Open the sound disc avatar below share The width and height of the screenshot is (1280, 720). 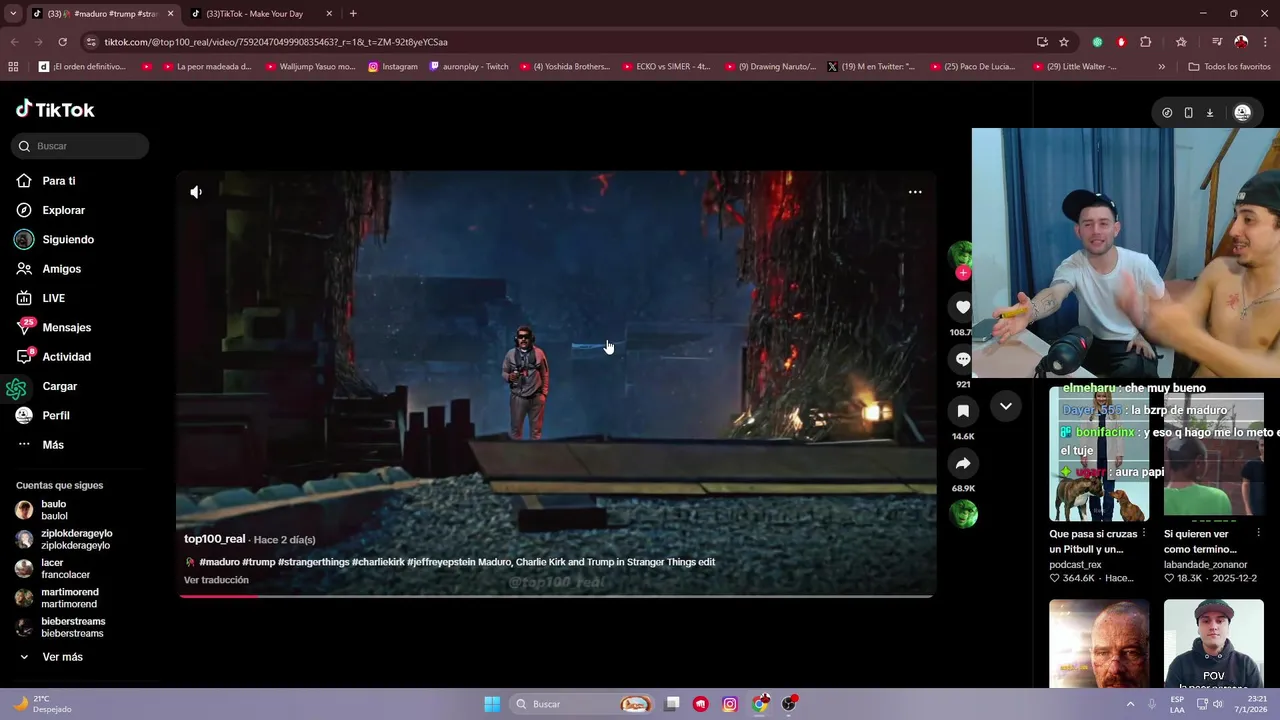click(x=963, y=514)
